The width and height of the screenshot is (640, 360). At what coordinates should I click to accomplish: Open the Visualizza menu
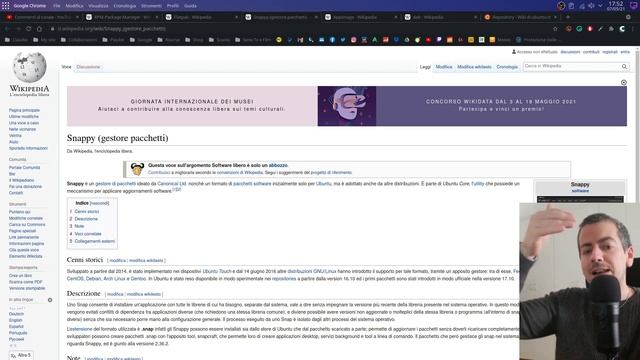[98, 6]
